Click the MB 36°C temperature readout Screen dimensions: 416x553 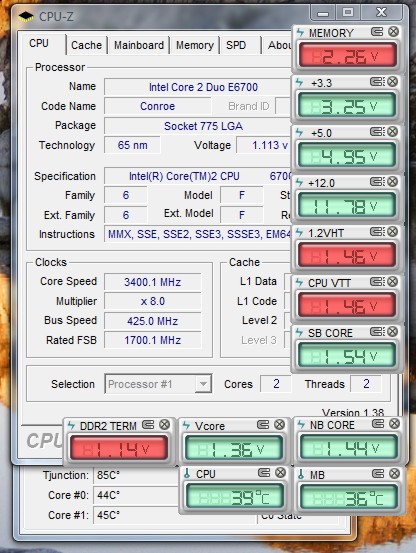pyautogui.click(x=349, y=497)
